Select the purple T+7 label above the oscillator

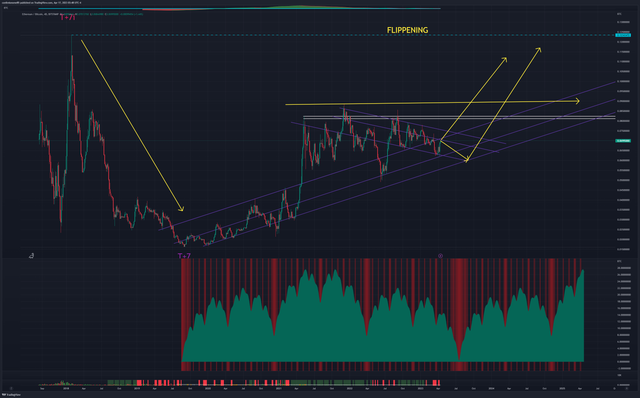pos(184,256)
